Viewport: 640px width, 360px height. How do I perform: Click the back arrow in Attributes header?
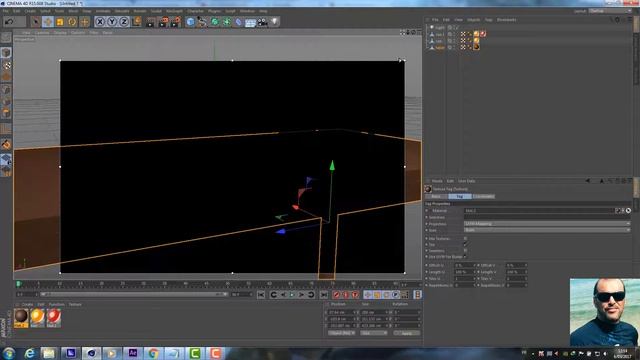pyautogui.click(x=588, y=181)
